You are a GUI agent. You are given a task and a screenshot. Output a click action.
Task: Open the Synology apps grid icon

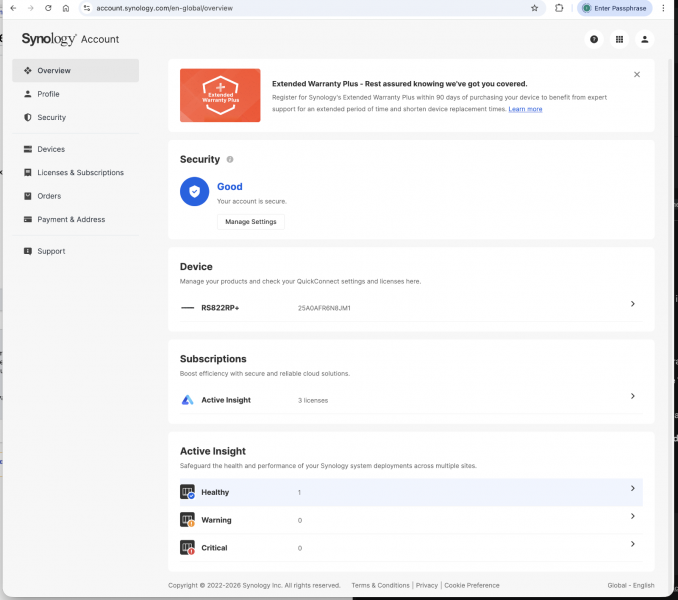tap(619, 39)
